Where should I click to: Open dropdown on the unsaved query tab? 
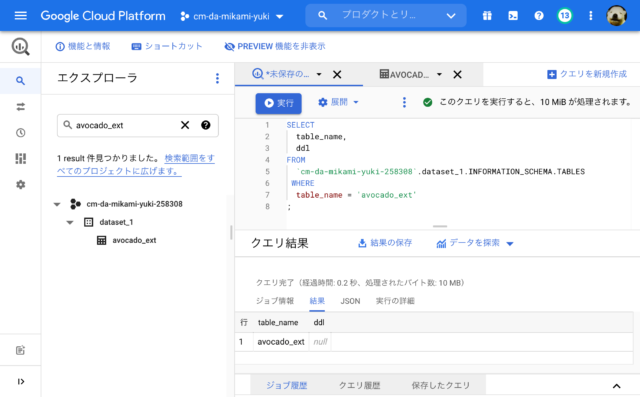click(x=319, y=74)
